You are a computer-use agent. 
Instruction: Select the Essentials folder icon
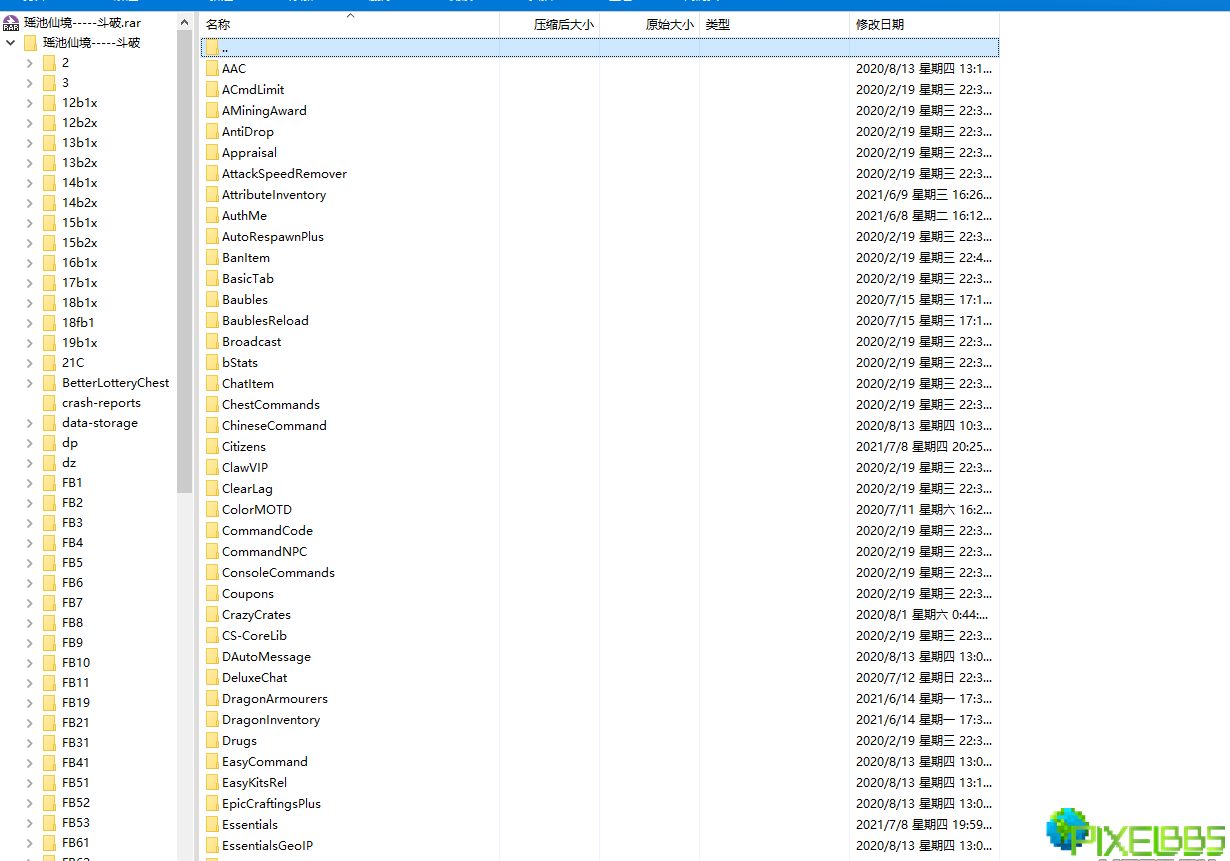point(211,824)
